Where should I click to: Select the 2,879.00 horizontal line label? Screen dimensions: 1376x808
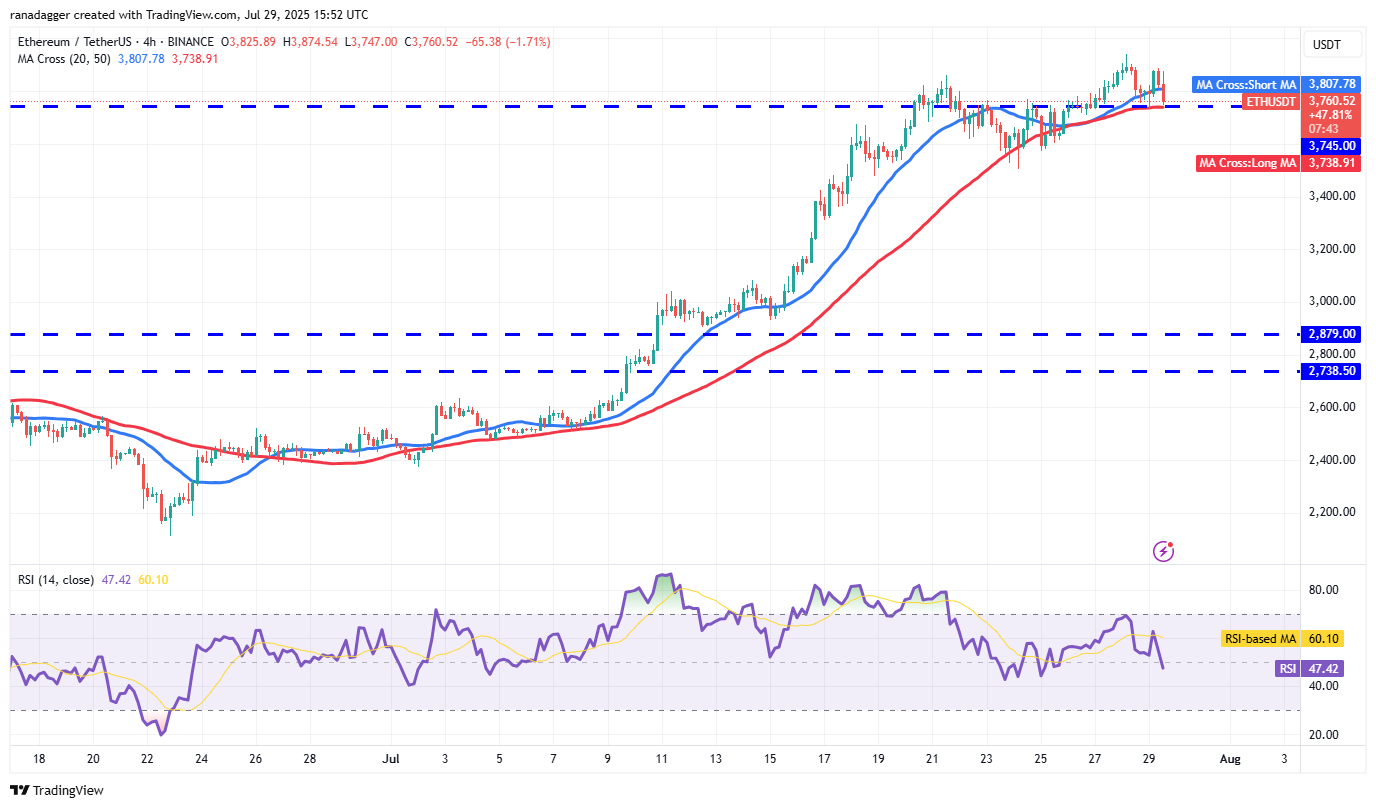1332,334
